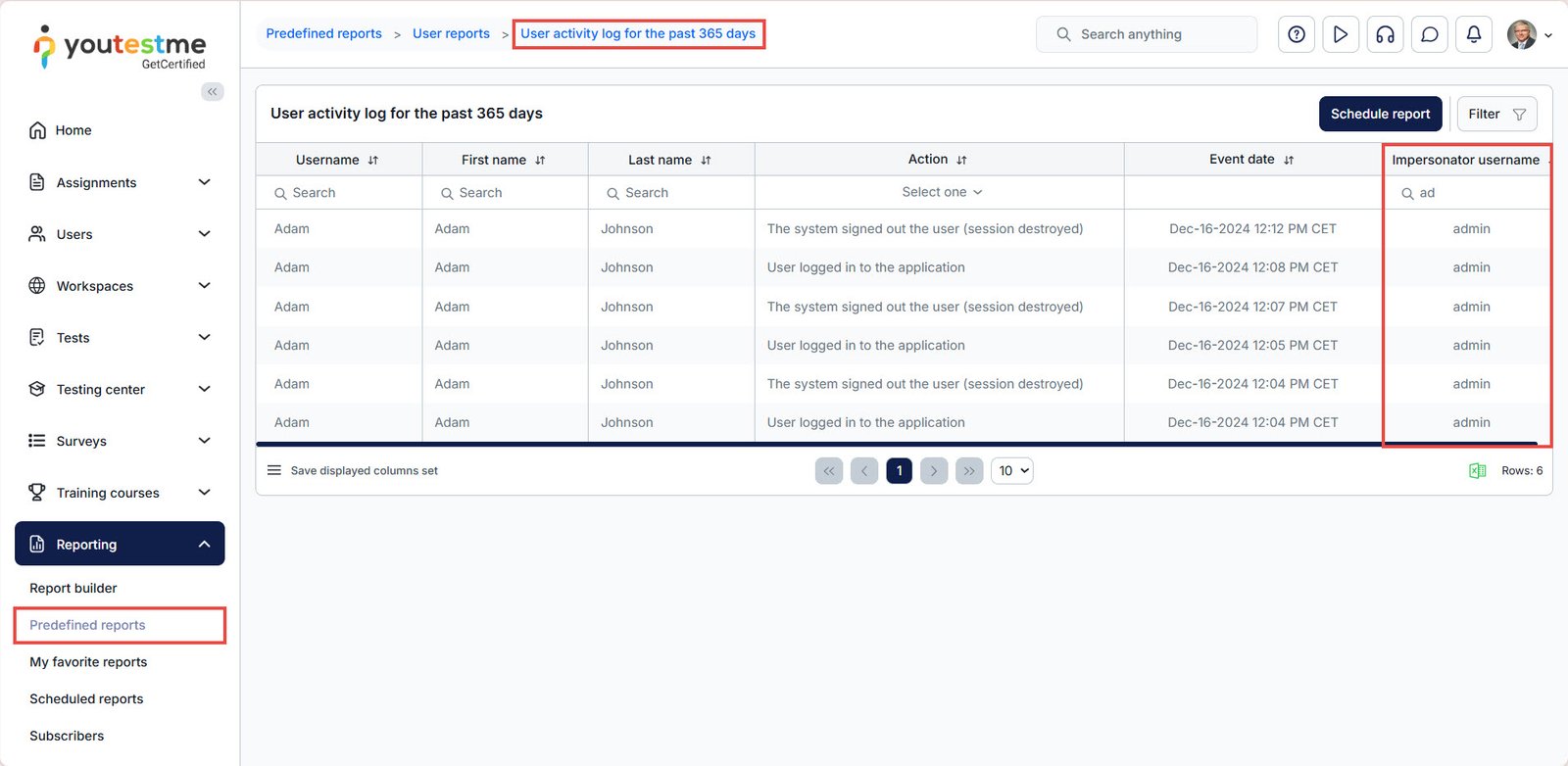
Task: Open Predefined reports in sidebar
Action: tap(87, 625)
